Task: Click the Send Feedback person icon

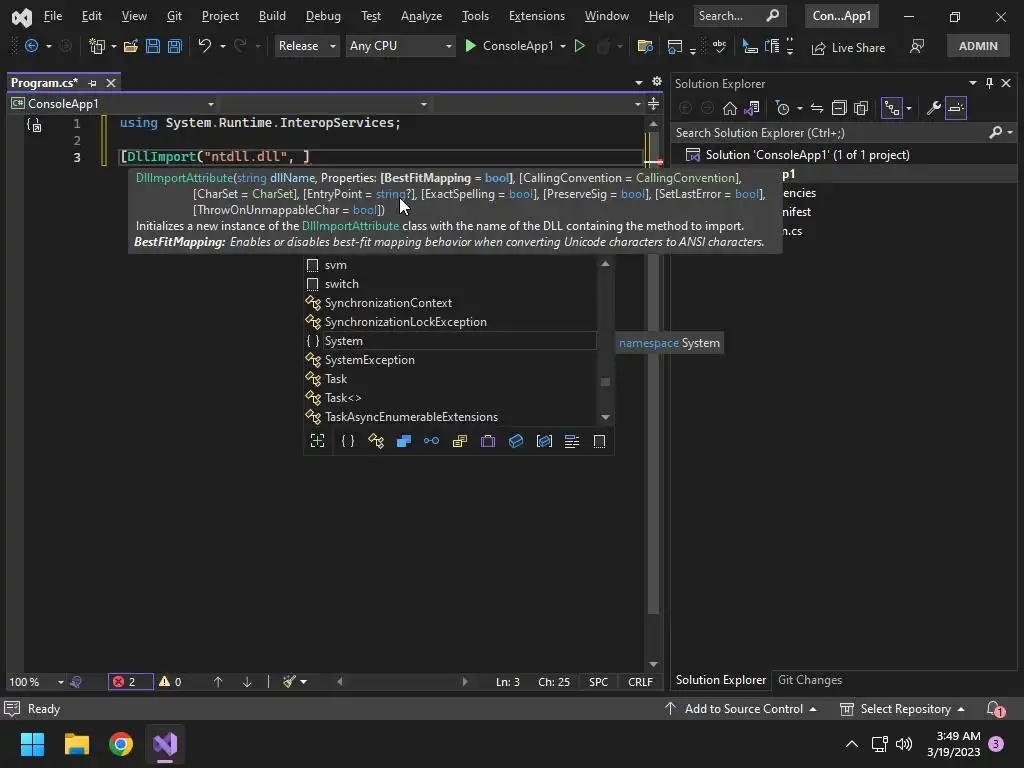Action: point(917,46)
